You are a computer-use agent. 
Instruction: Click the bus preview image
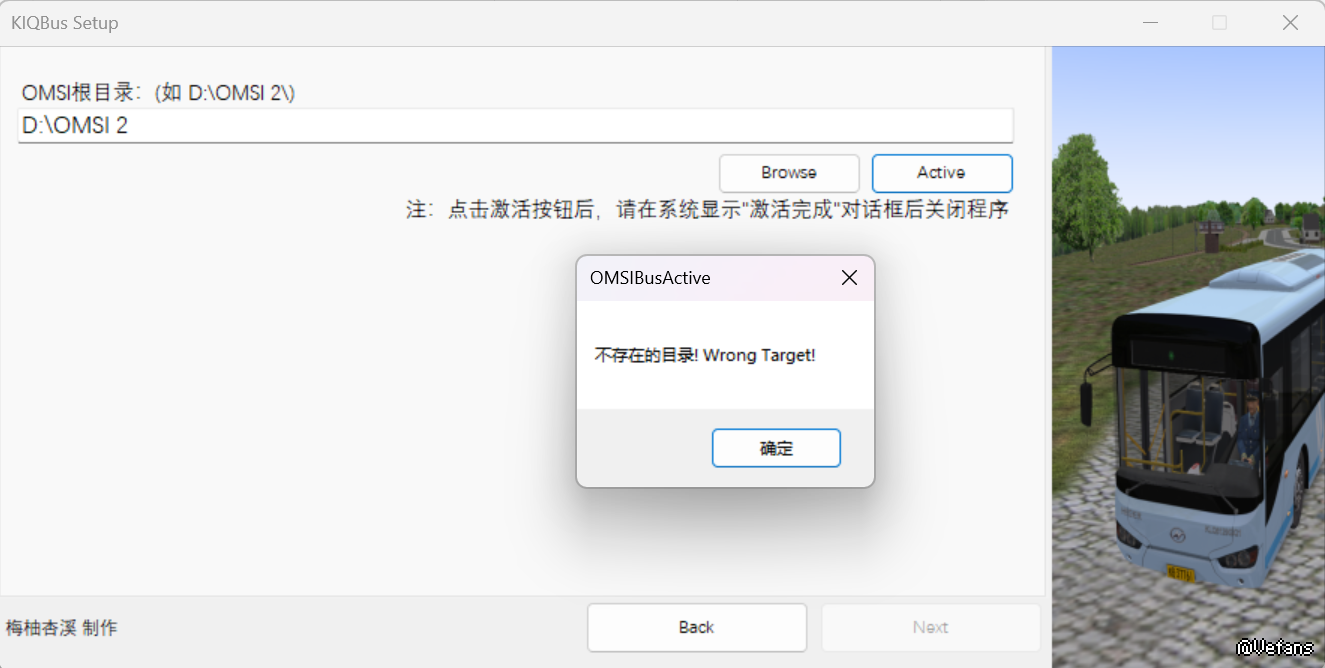[x=1188, y=357]
